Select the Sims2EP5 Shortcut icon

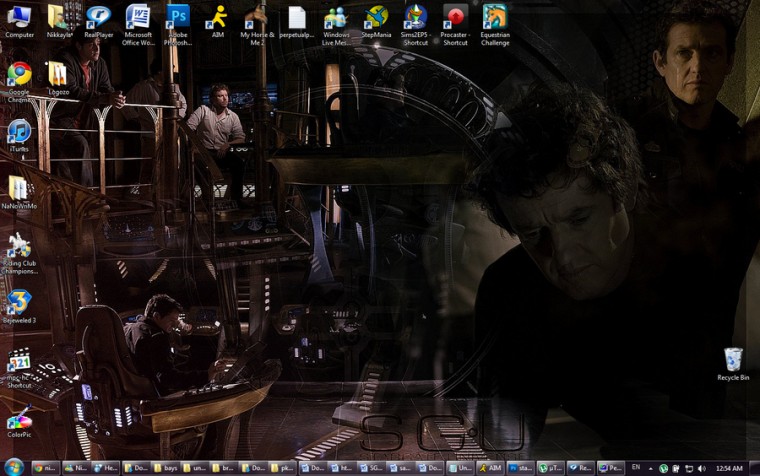[x=415, y=25]
